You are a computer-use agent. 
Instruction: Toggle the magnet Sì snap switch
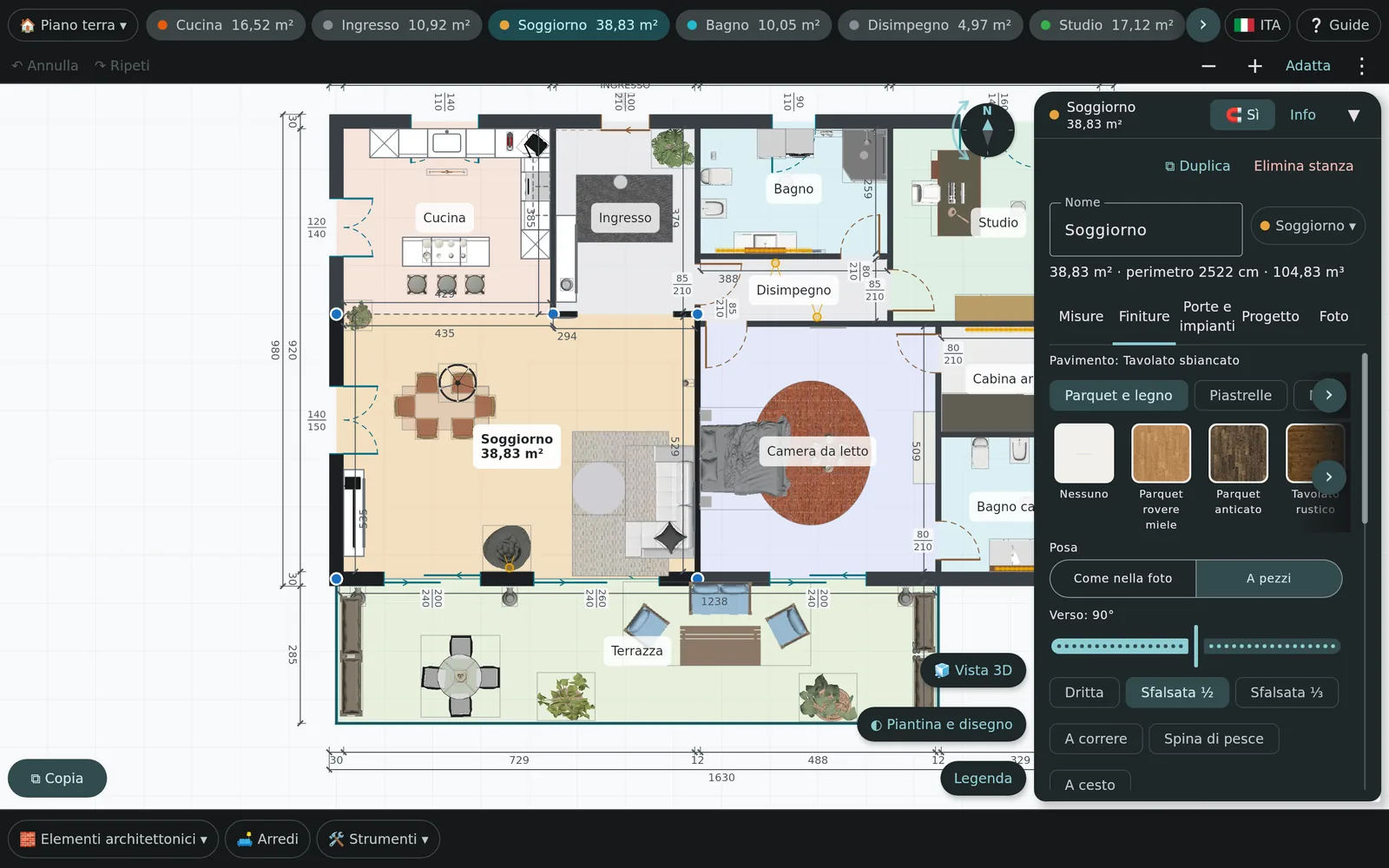click(1242, 115)
